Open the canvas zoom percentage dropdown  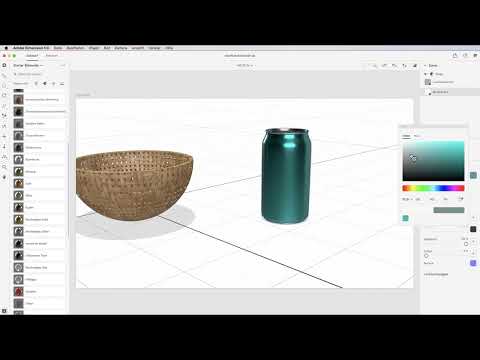click(245, 65)
